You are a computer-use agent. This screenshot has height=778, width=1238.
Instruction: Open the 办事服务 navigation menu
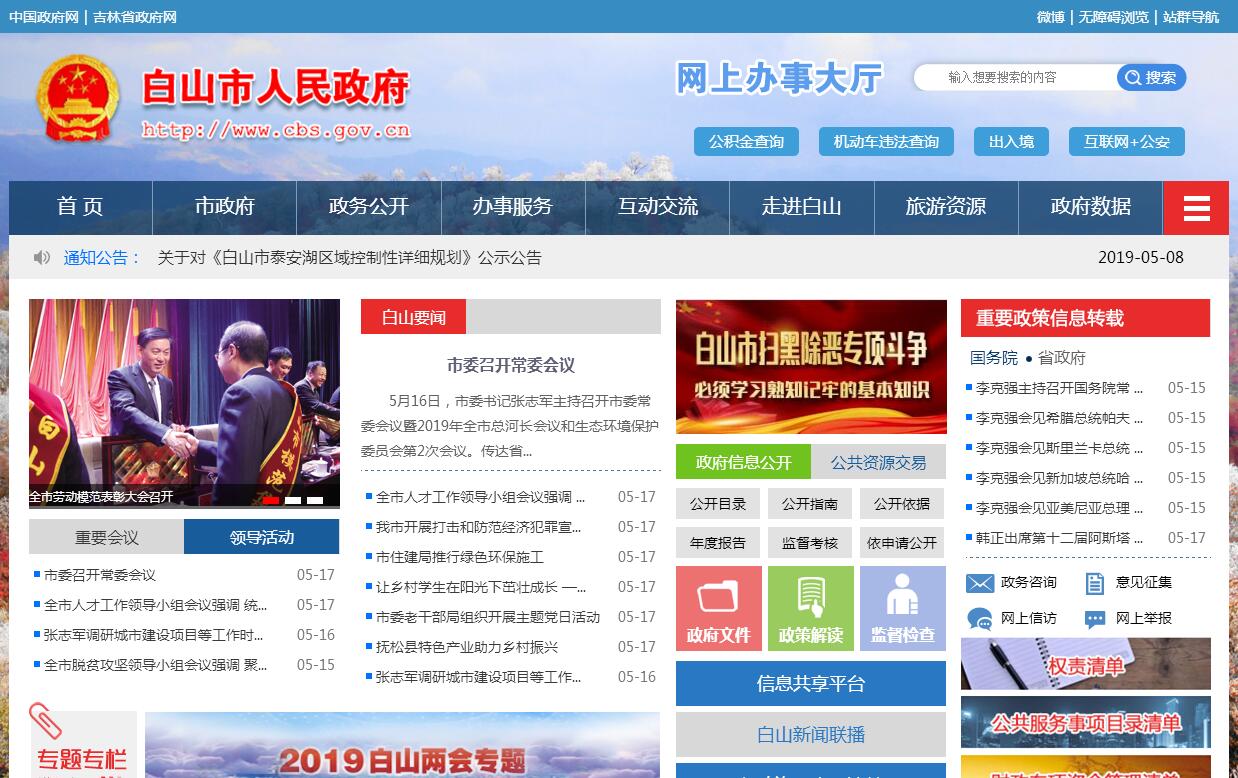[513, 207]
